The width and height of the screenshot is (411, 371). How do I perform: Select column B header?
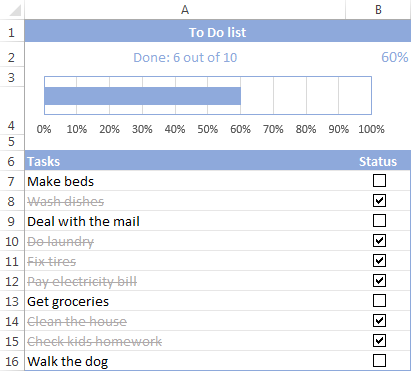[x=378, y=10]
